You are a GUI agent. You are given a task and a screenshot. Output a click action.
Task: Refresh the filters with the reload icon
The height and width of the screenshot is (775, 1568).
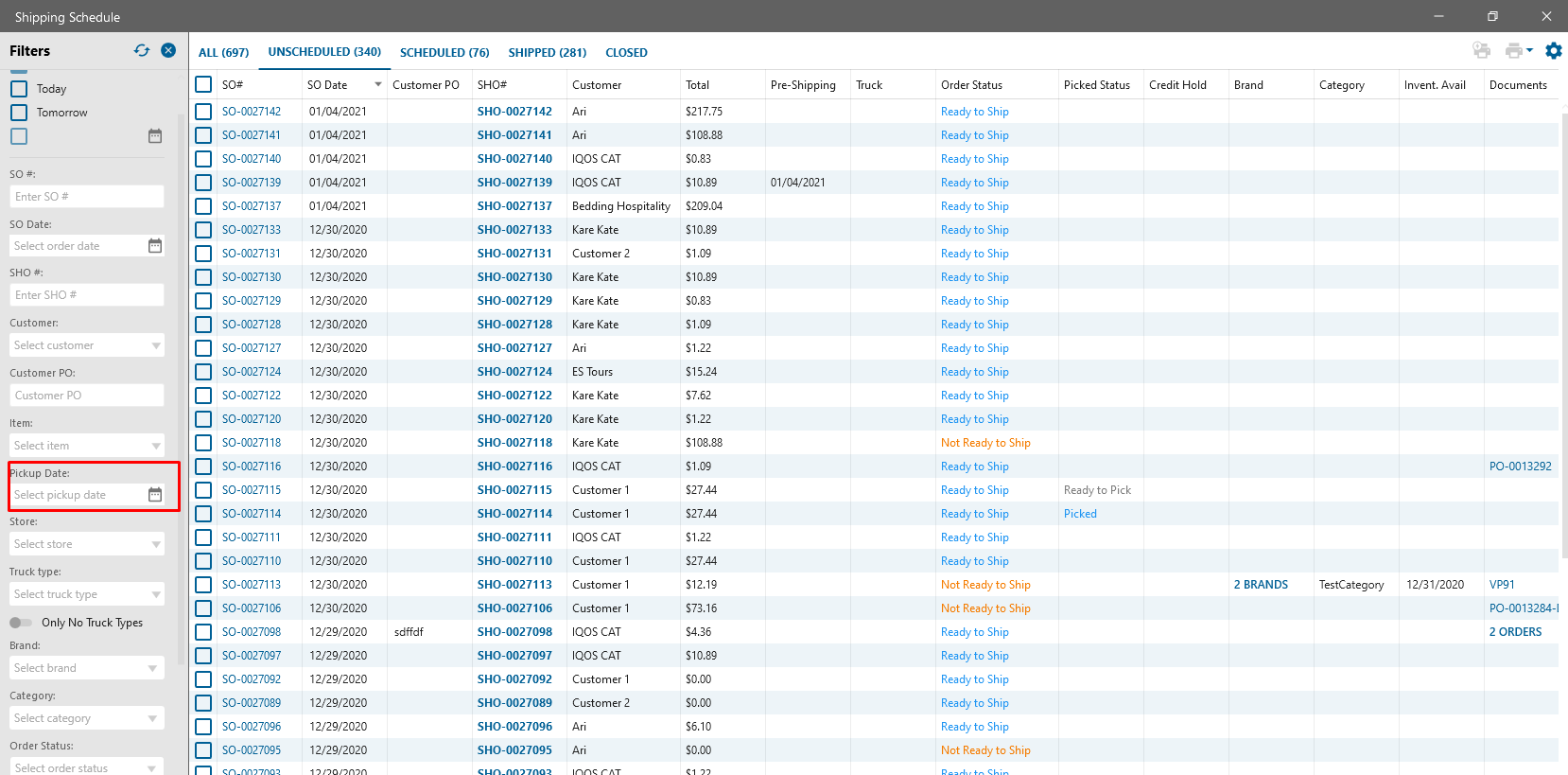click(x=142, y=51)
